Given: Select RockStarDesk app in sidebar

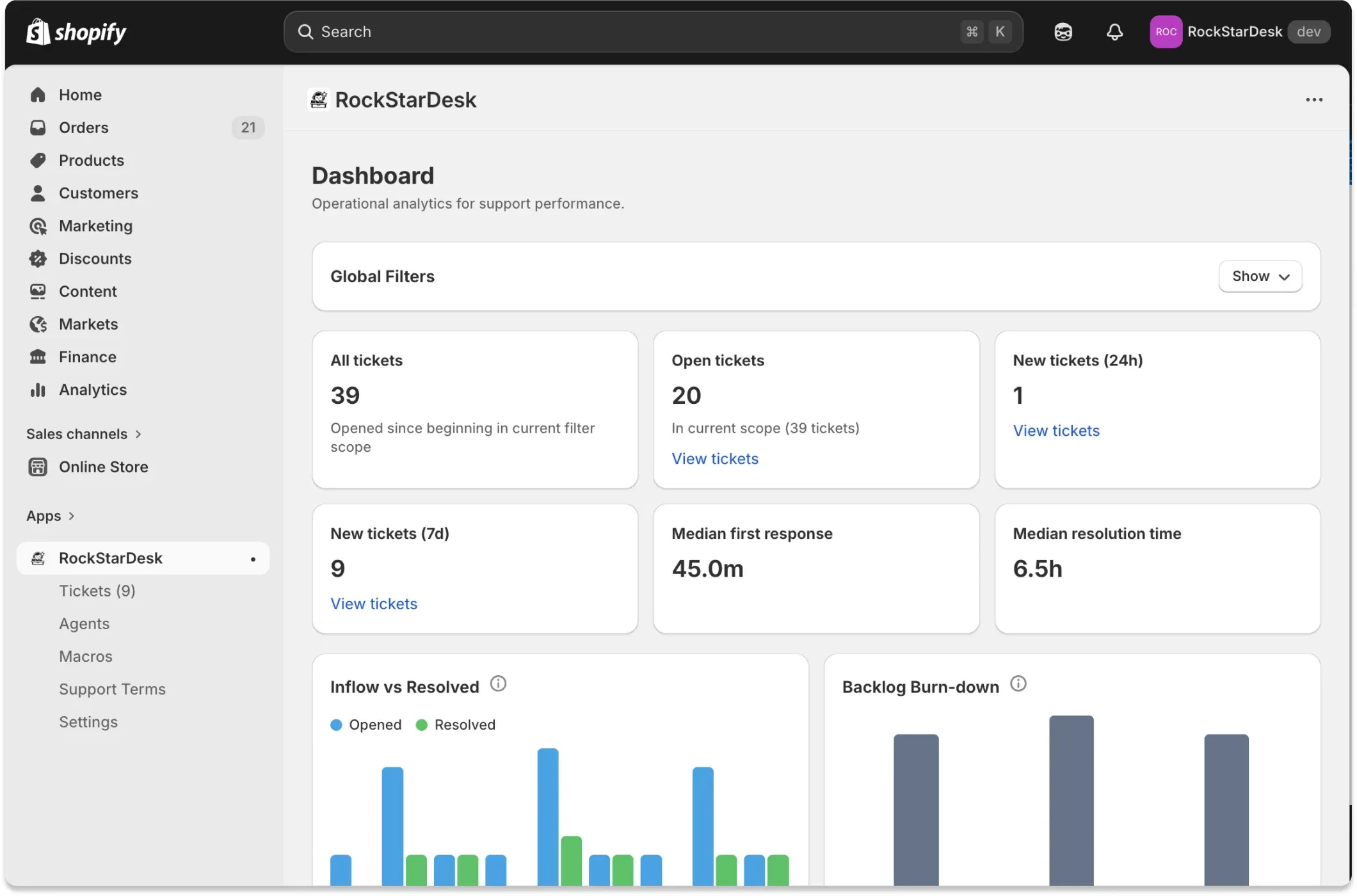Looking at the screenshot, I should click(x=143, y=558).
